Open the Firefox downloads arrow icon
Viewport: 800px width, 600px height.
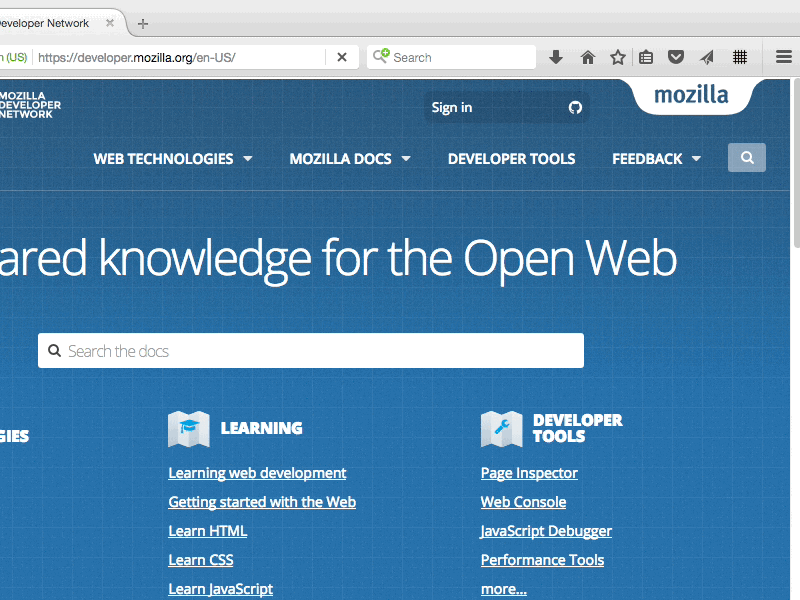pos(556,57)
